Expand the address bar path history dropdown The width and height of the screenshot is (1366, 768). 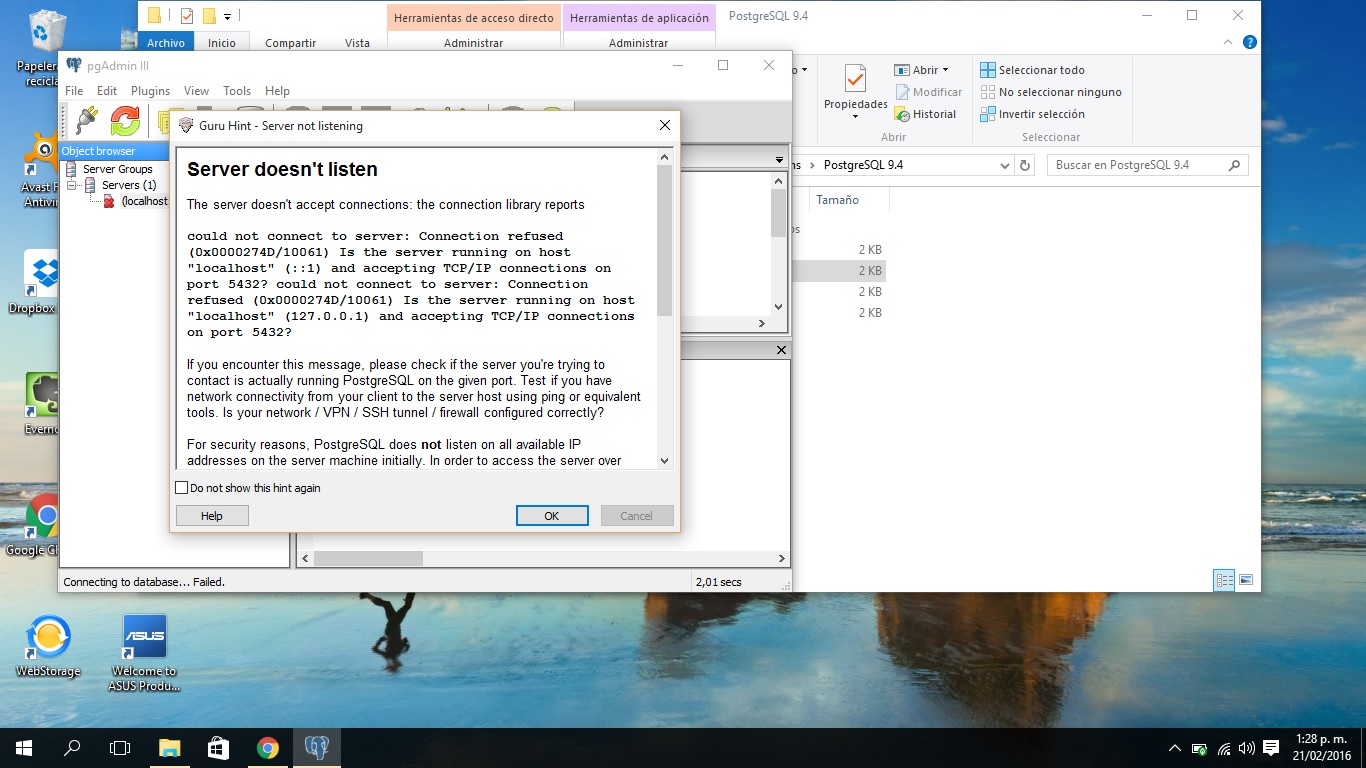pyautogui.click(x=1005, y=165)
